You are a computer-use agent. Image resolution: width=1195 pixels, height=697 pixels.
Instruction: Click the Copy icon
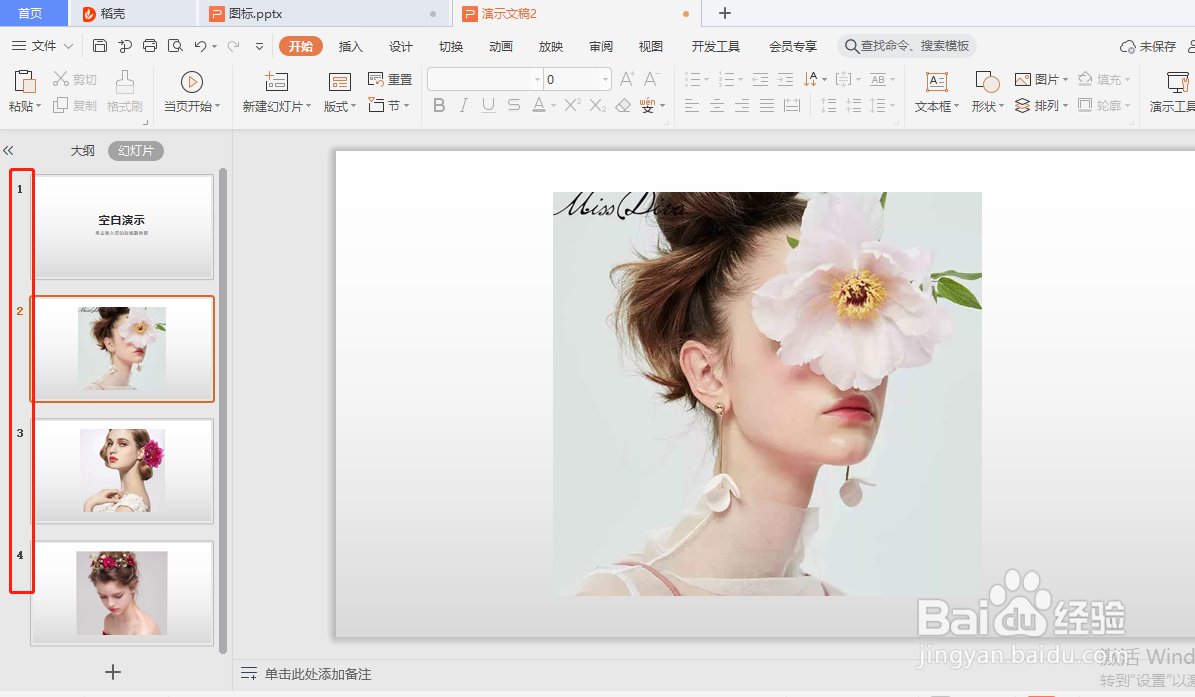pos(60,105)
